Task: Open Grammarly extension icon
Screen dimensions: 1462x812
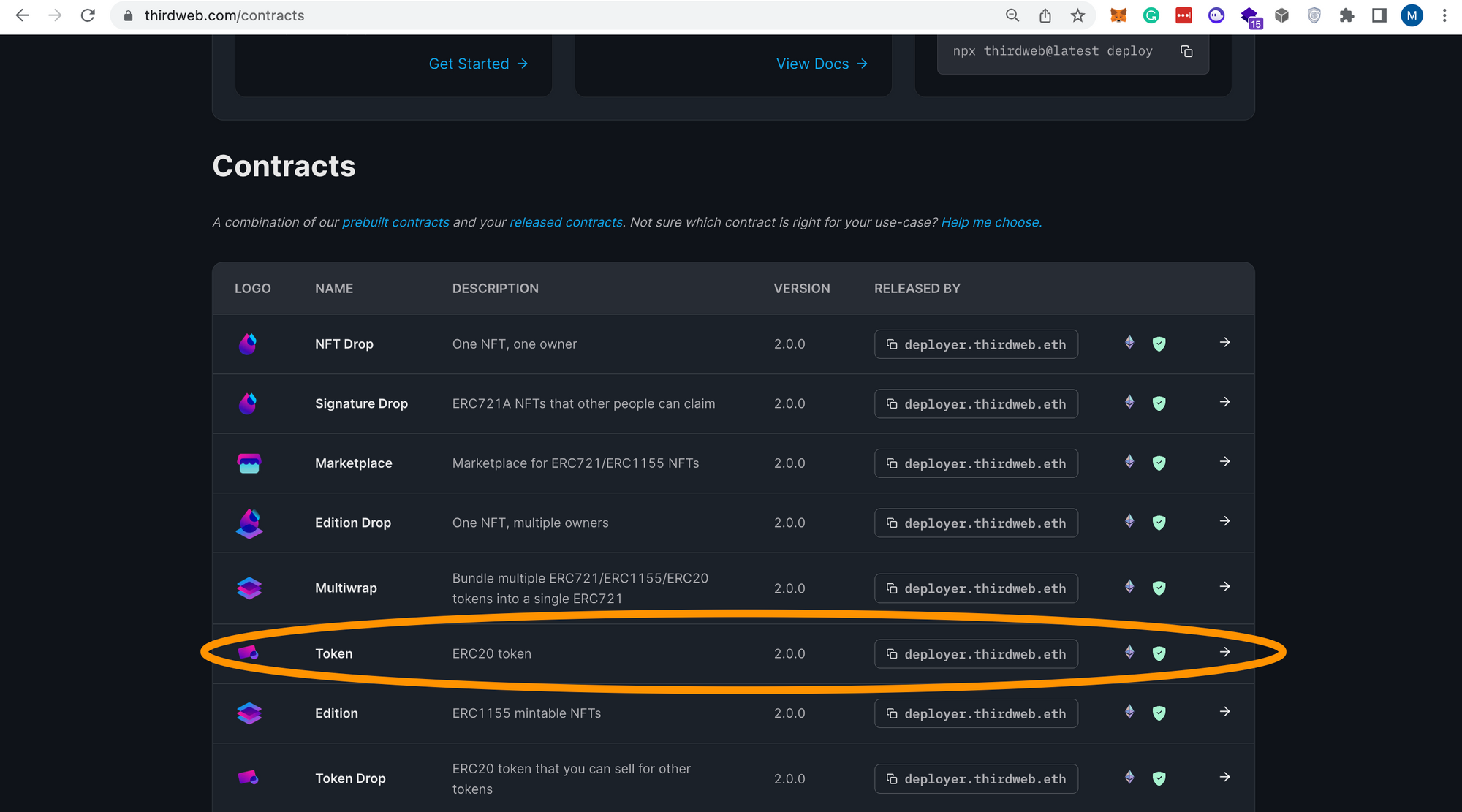Action: 1151,15
